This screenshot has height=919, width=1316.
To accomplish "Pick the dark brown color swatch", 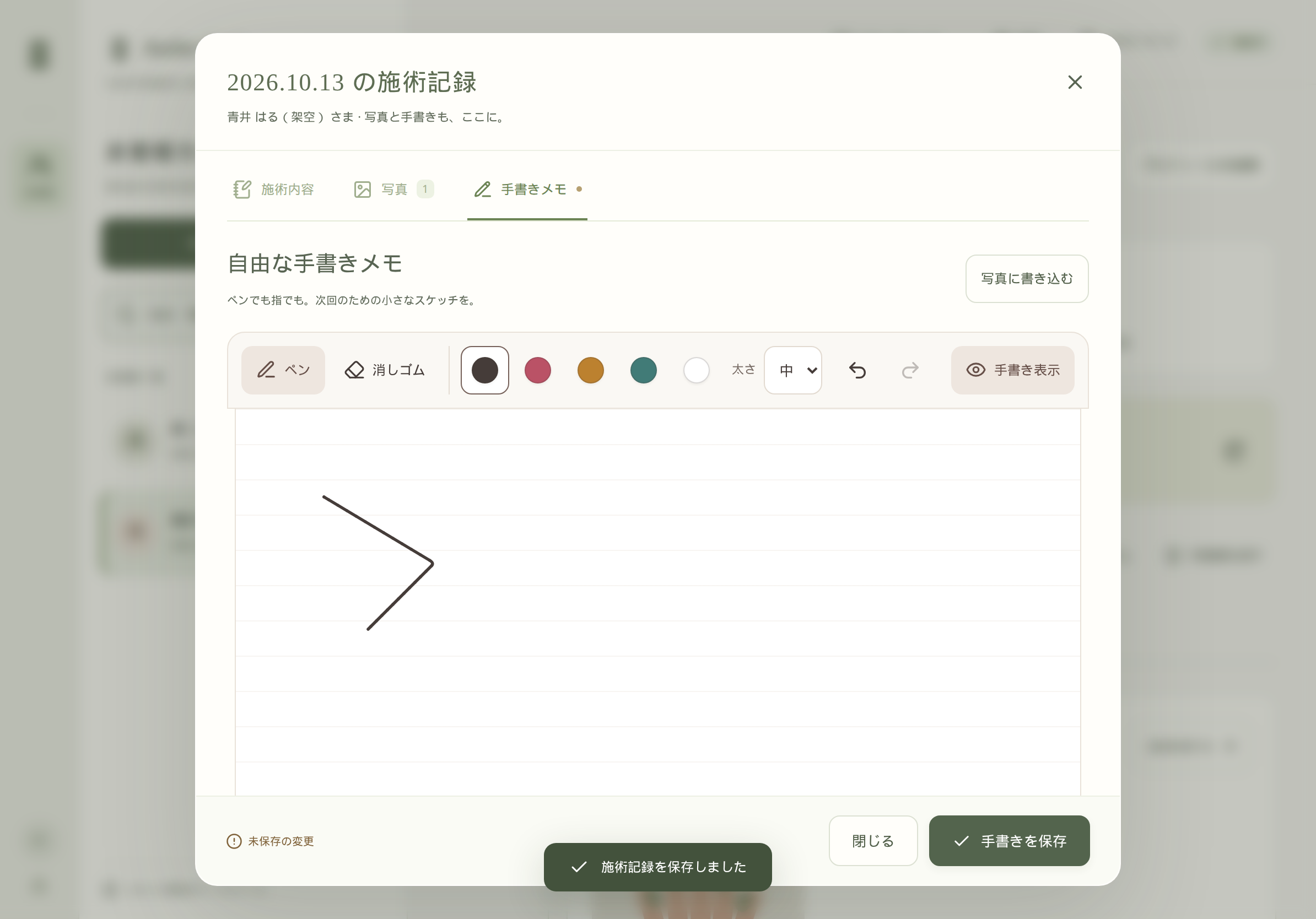I will [485, 370].
